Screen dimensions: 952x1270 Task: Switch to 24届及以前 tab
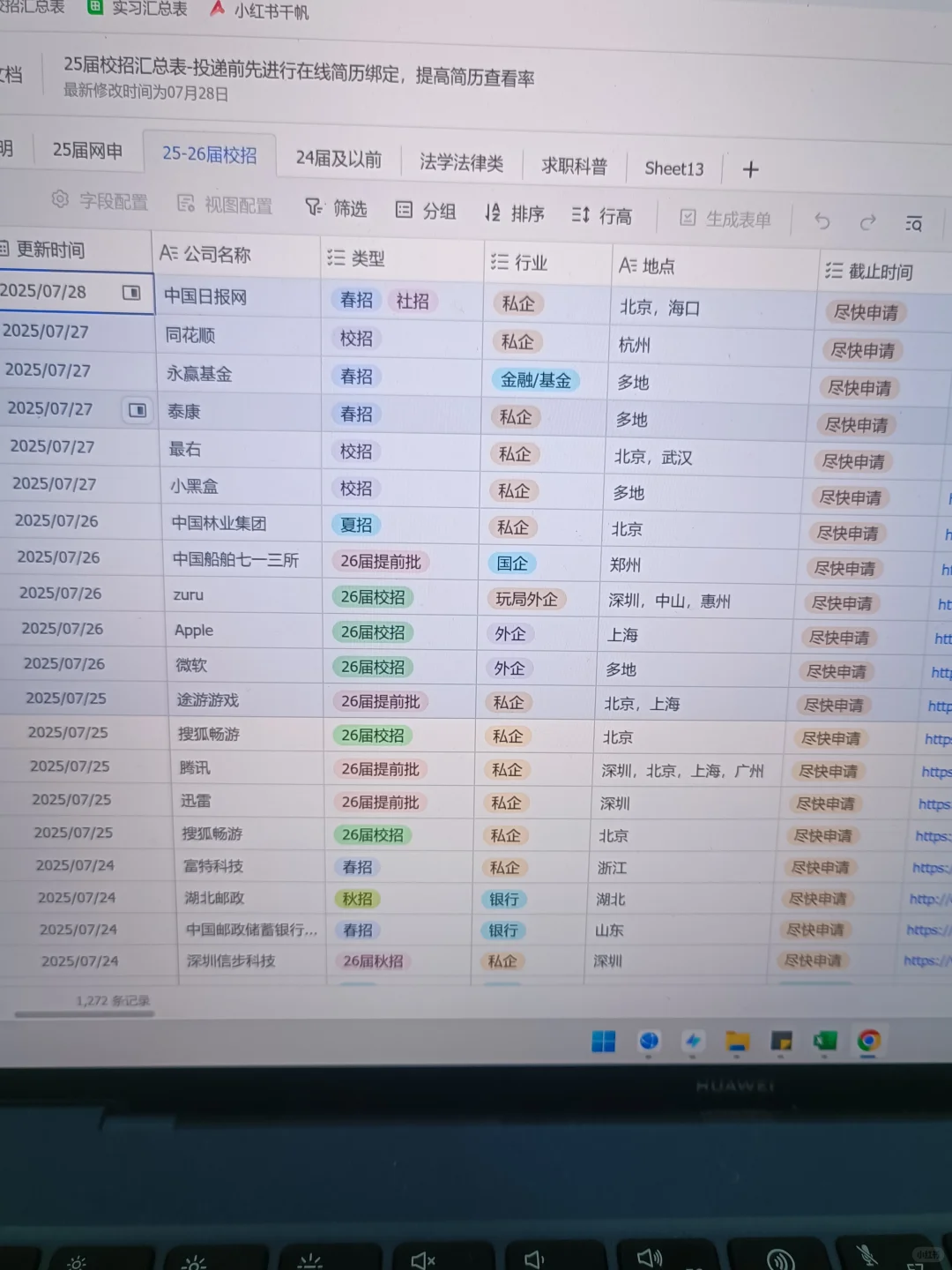pos(338,159)
